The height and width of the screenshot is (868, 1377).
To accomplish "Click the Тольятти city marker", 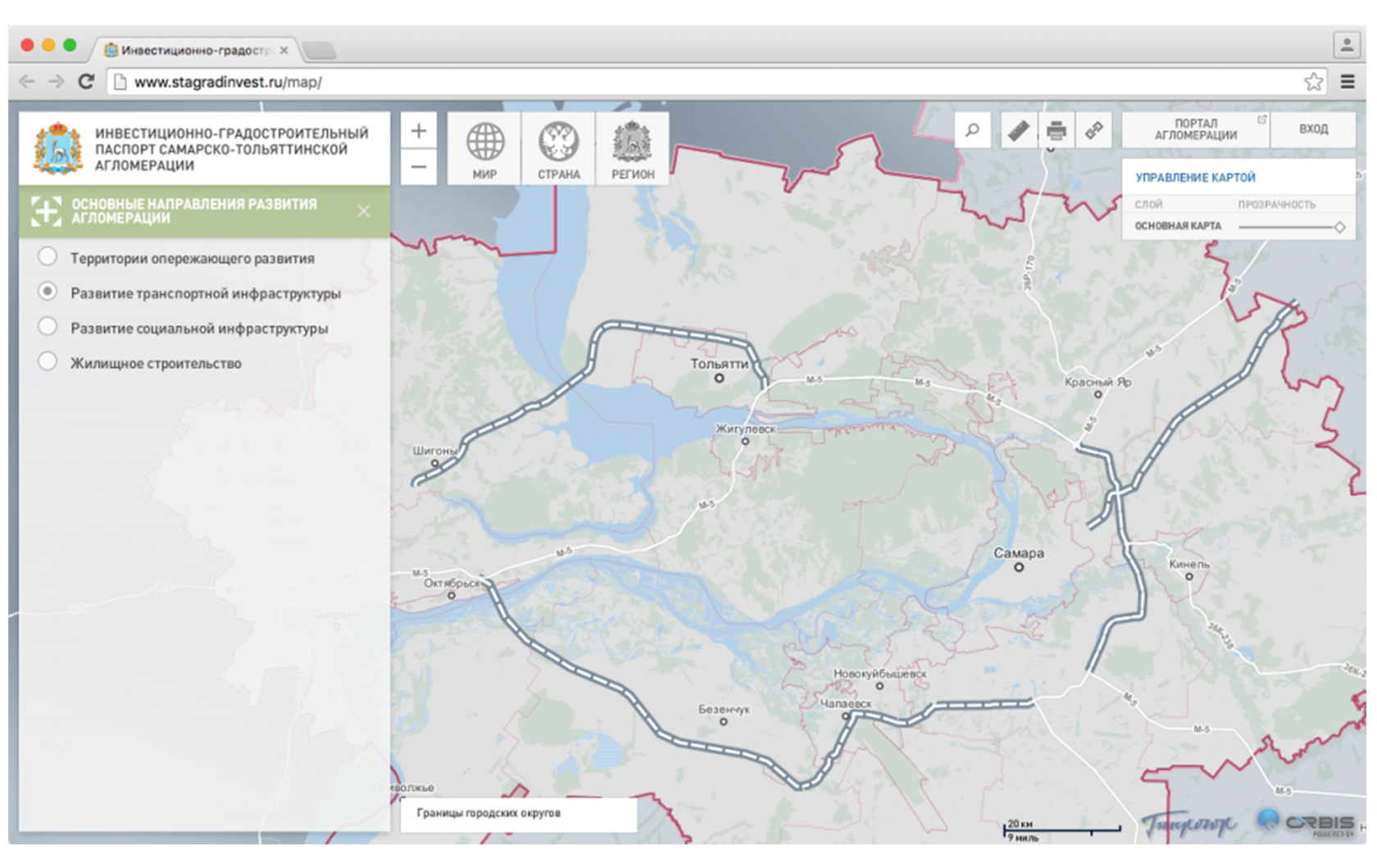I will (719, 378).
